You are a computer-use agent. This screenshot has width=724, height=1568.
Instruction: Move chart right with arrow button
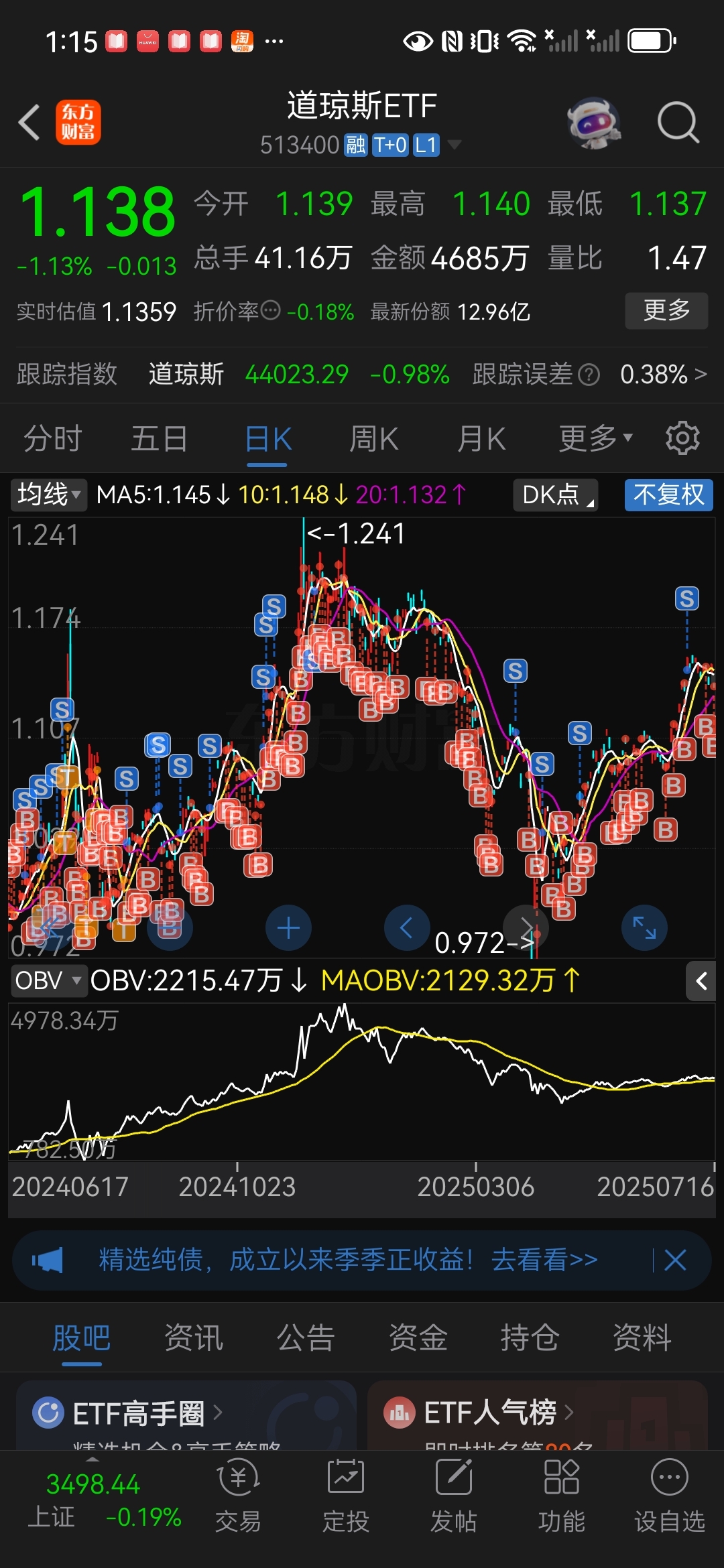click(x=526, y=928)
